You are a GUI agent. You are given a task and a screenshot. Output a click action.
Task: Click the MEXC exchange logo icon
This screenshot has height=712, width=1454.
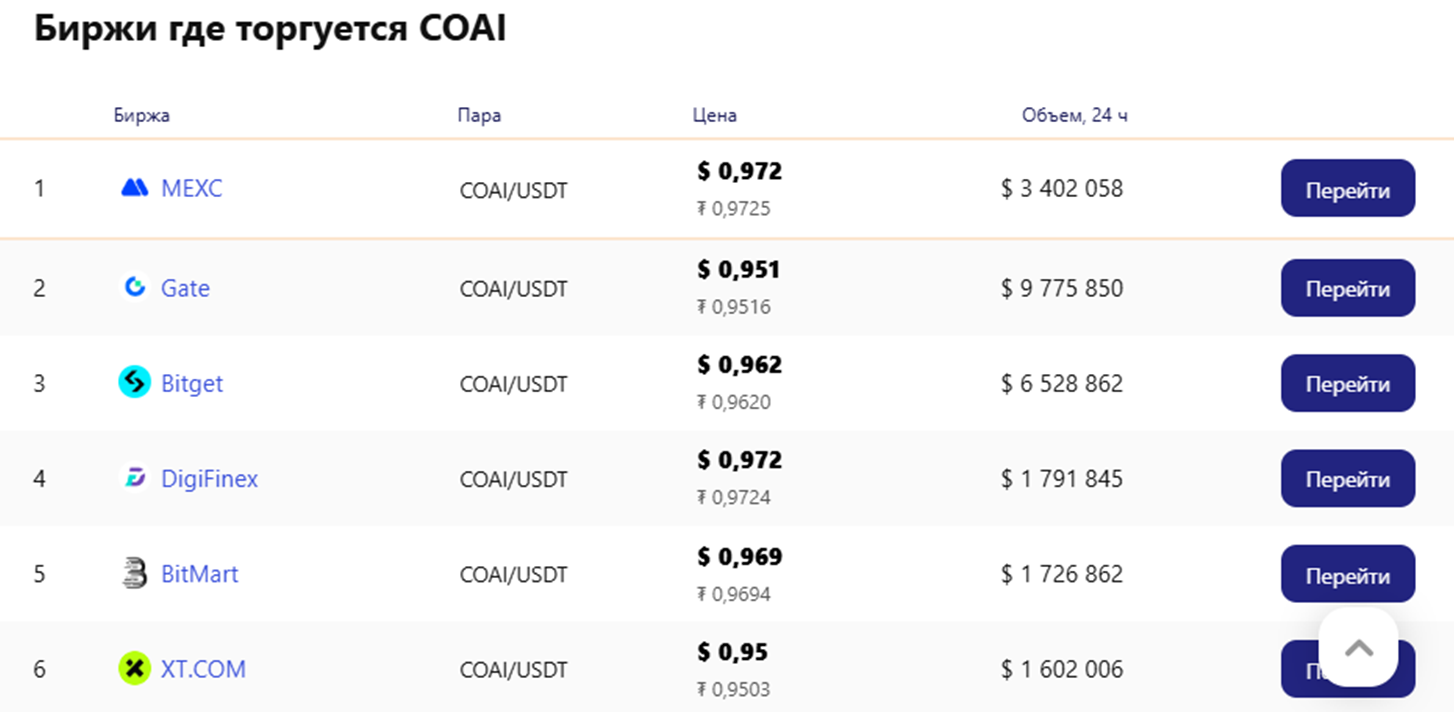tap(134, 188)
